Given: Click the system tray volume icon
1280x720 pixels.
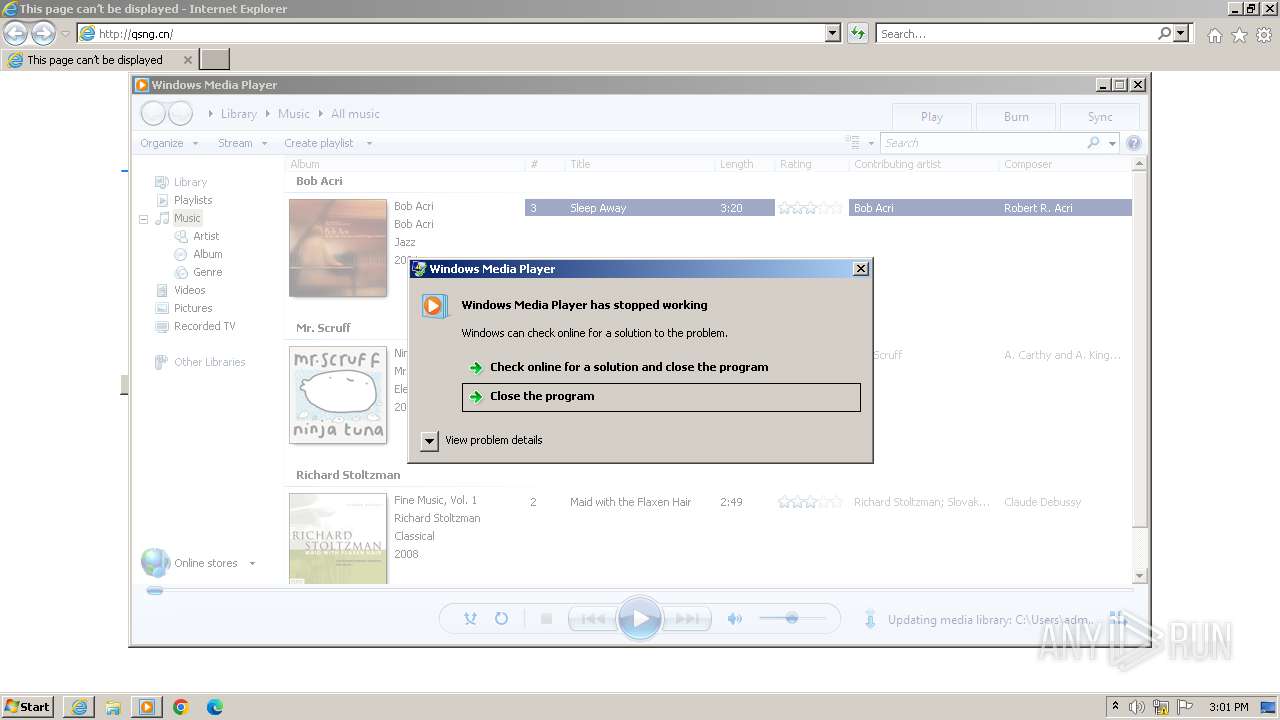Looking at the screenshot, I should pos(1137,707).
